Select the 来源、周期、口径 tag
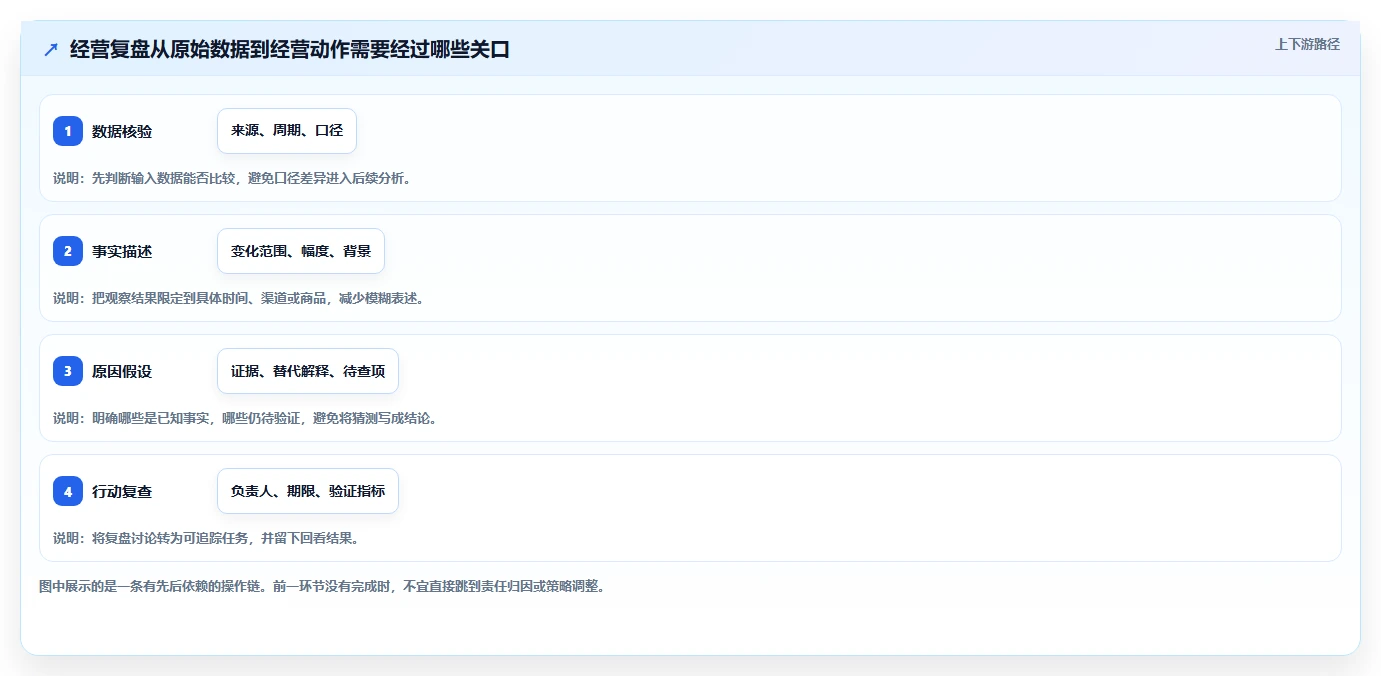 [287, 131]
